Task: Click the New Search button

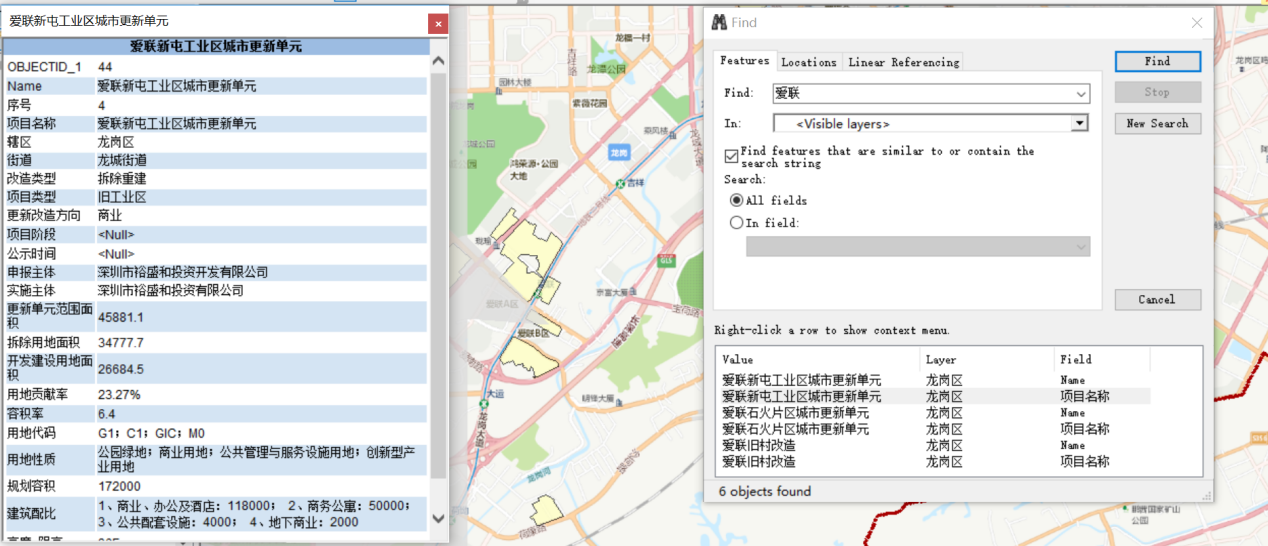Action: coord(1157,123)
